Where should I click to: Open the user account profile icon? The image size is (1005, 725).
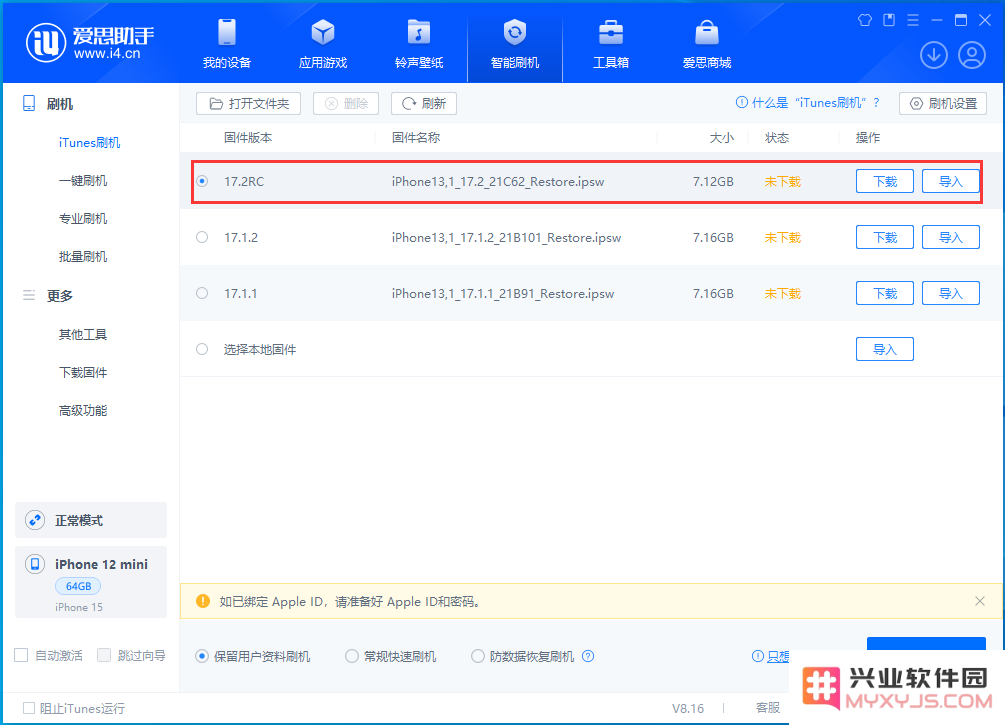pos(972,55)
